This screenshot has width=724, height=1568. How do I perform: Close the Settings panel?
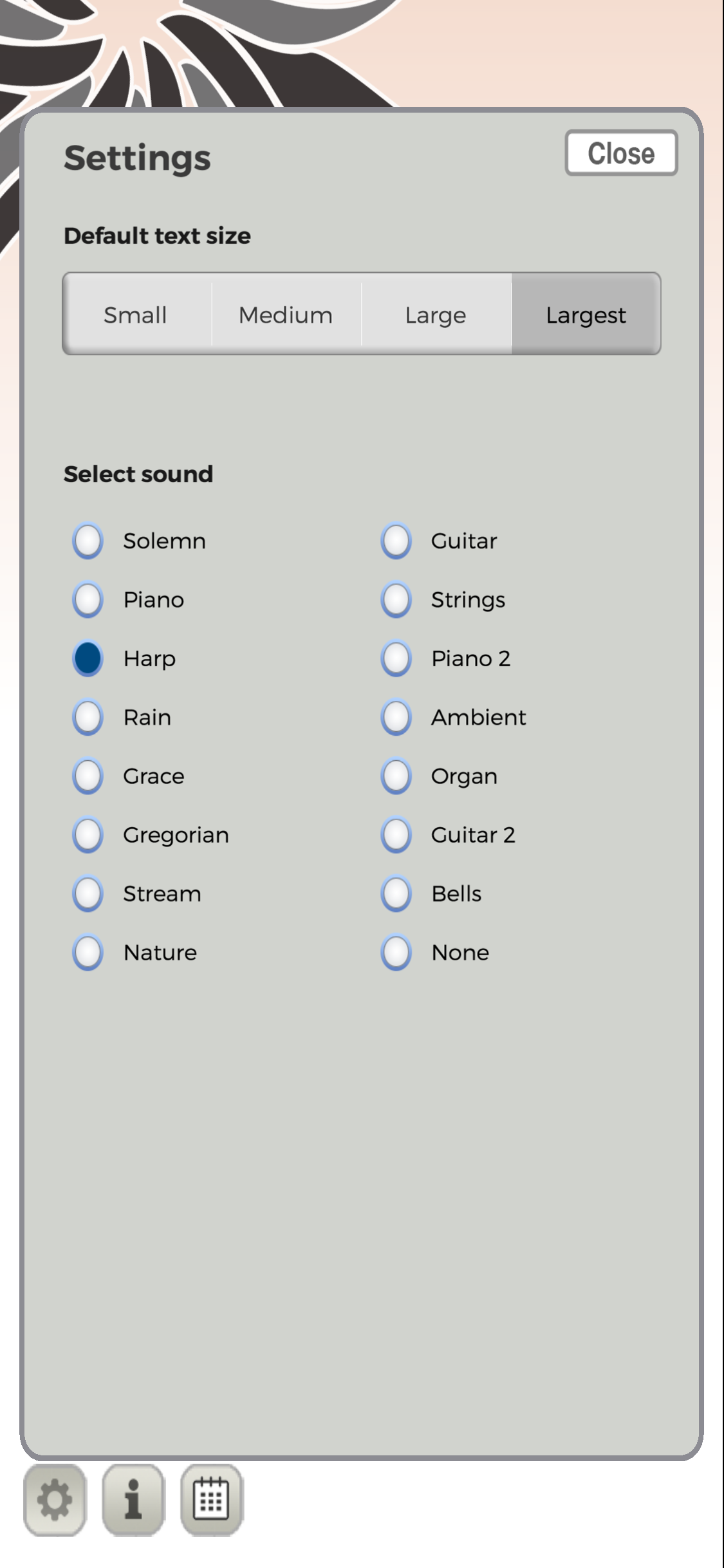tap(621, 153)
